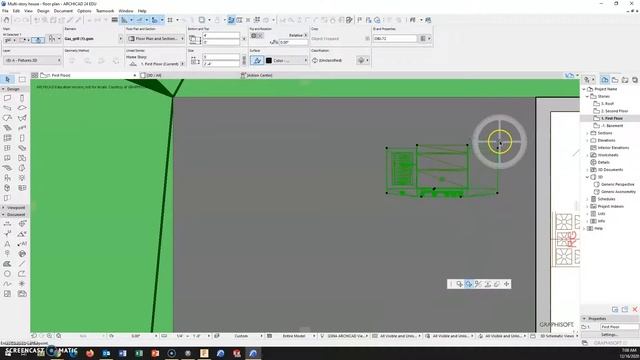640x360 pixels.
Task: Click the Settings button in Navigator Properties
Action: 609,335
